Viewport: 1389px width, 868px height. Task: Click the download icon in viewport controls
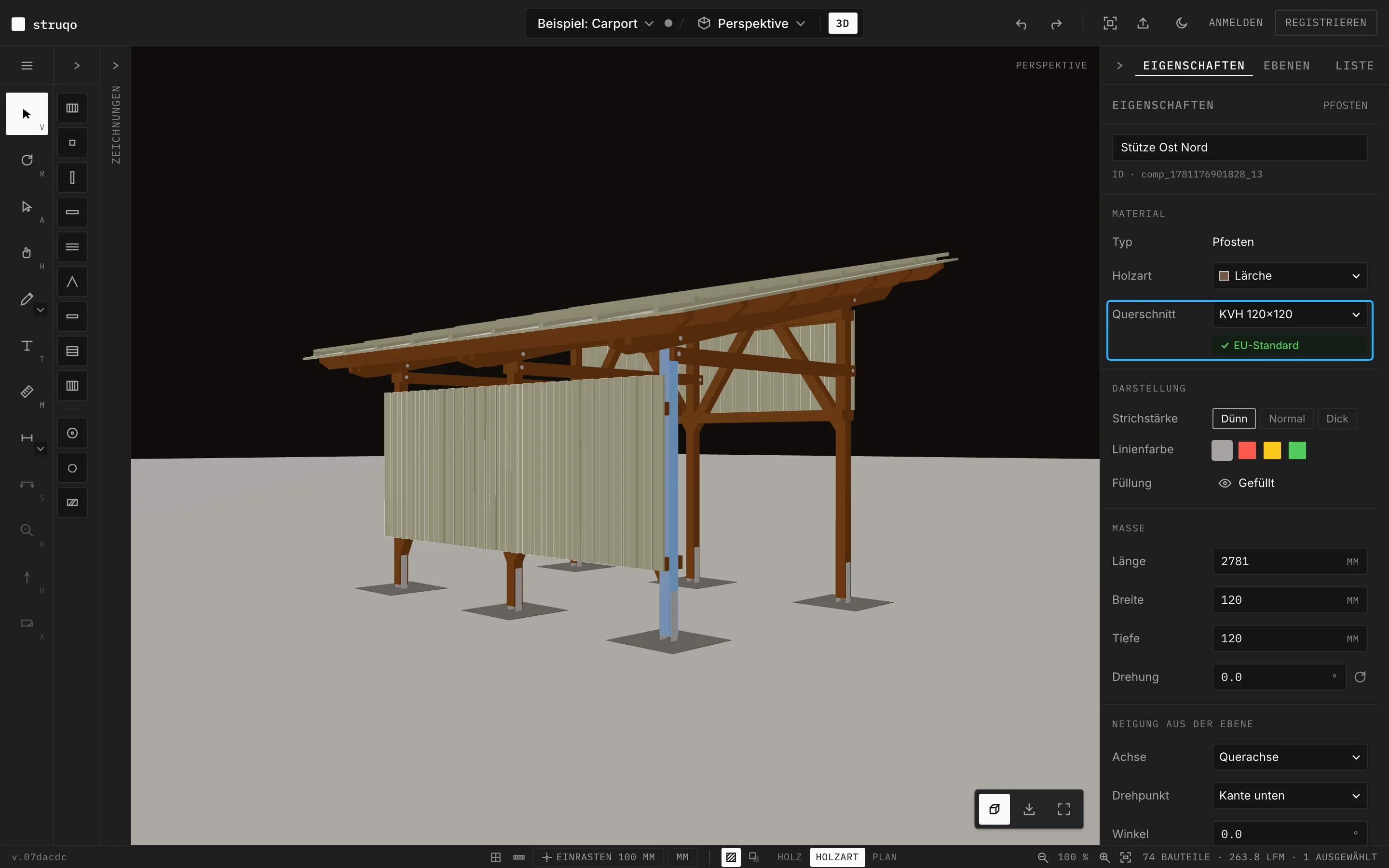click(1029, 809)
